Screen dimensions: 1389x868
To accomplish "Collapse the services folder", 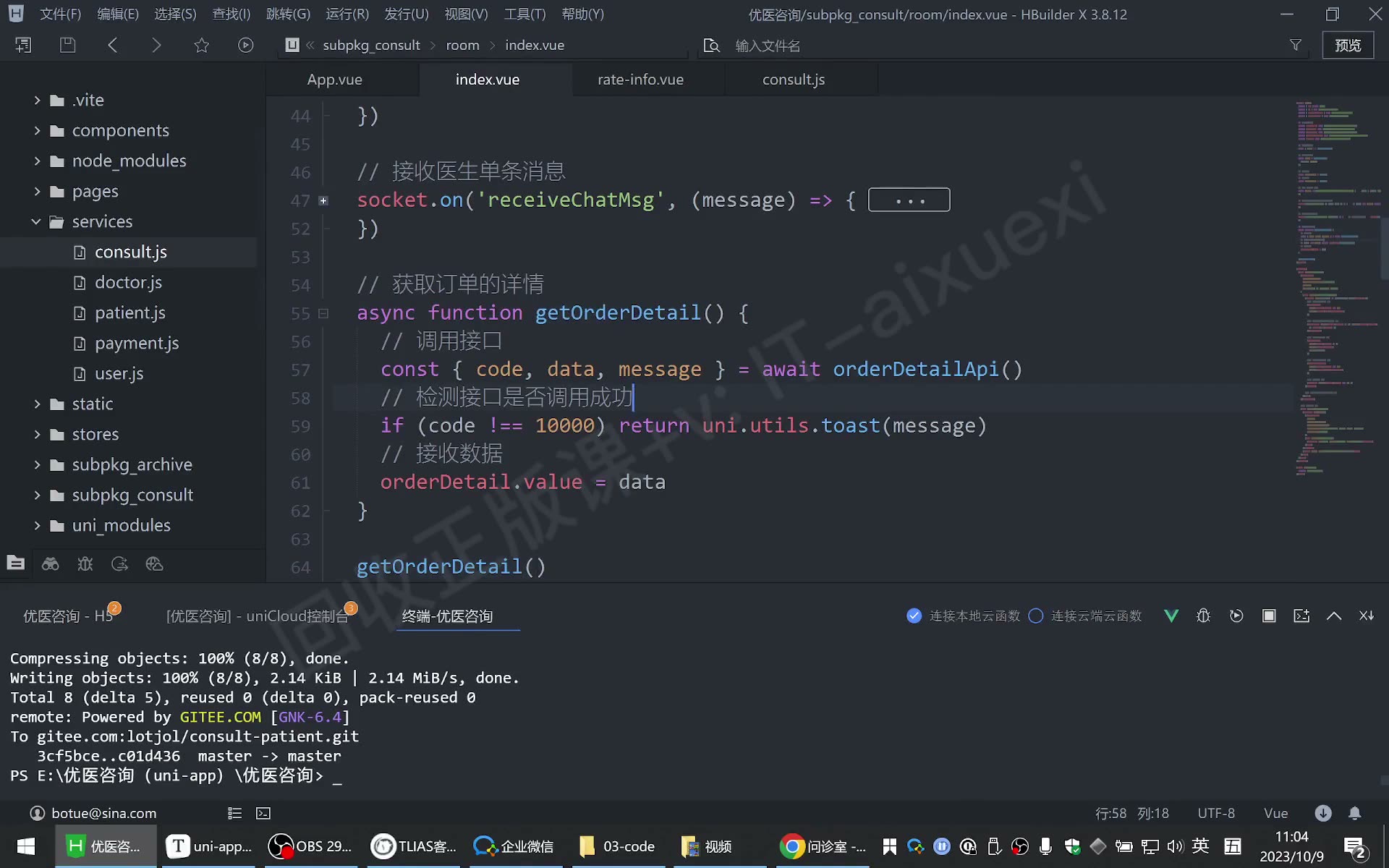I will [36, 221].
